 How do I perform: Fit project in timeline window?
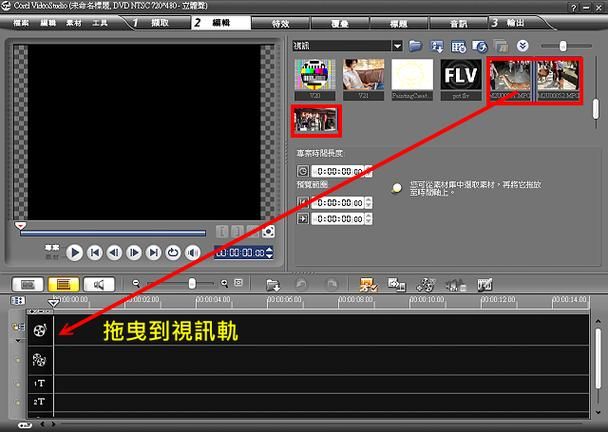(238, 283)
